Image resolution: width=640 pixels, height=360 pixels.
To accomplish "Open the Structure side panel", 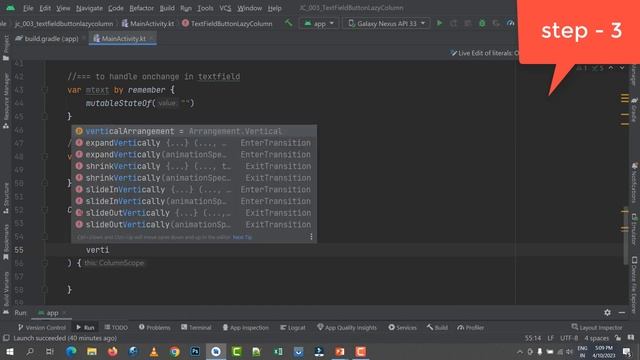I will coord(6,198).
